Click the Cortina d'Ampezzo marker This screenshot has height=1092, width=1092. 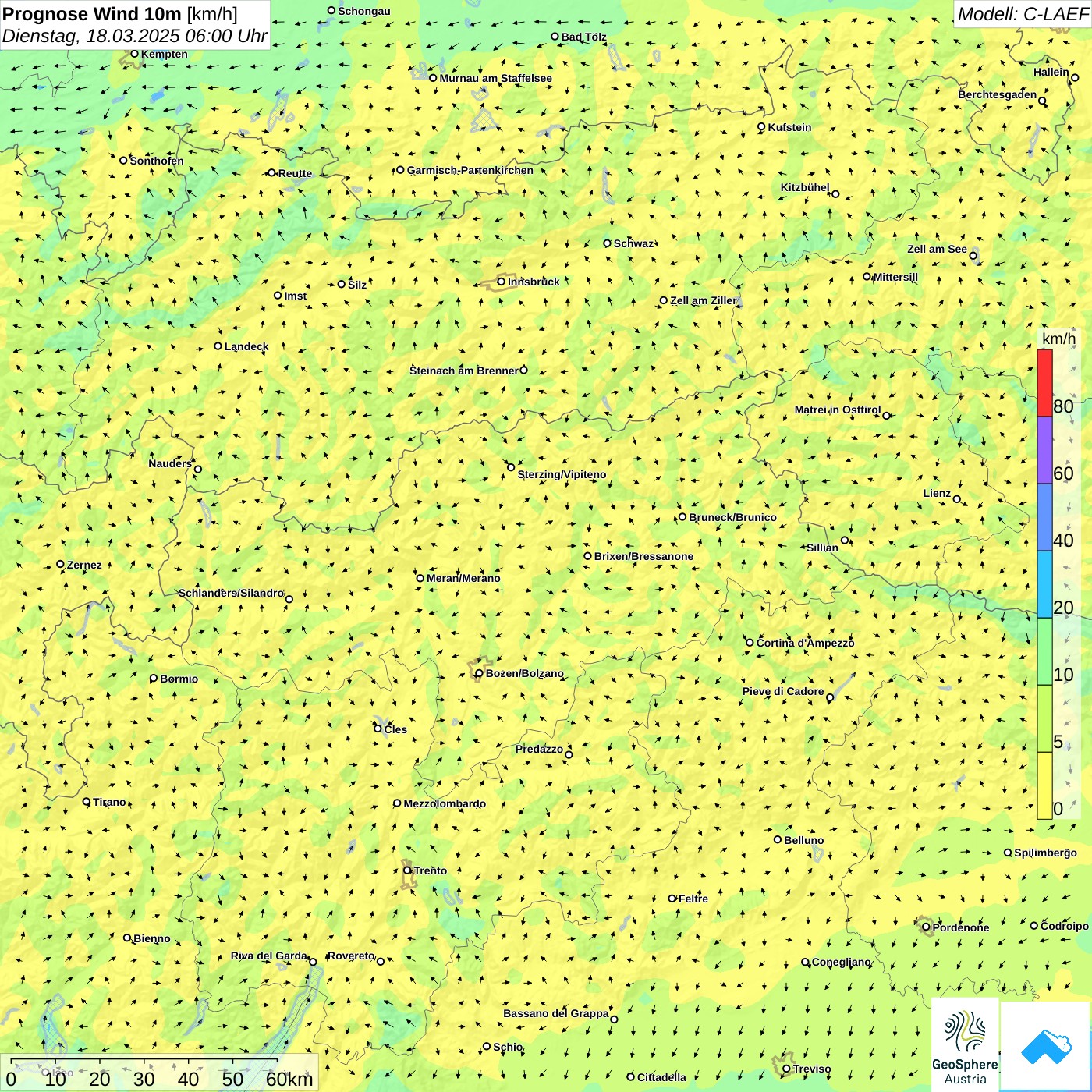pyautogui.click(x=750, y=643)
